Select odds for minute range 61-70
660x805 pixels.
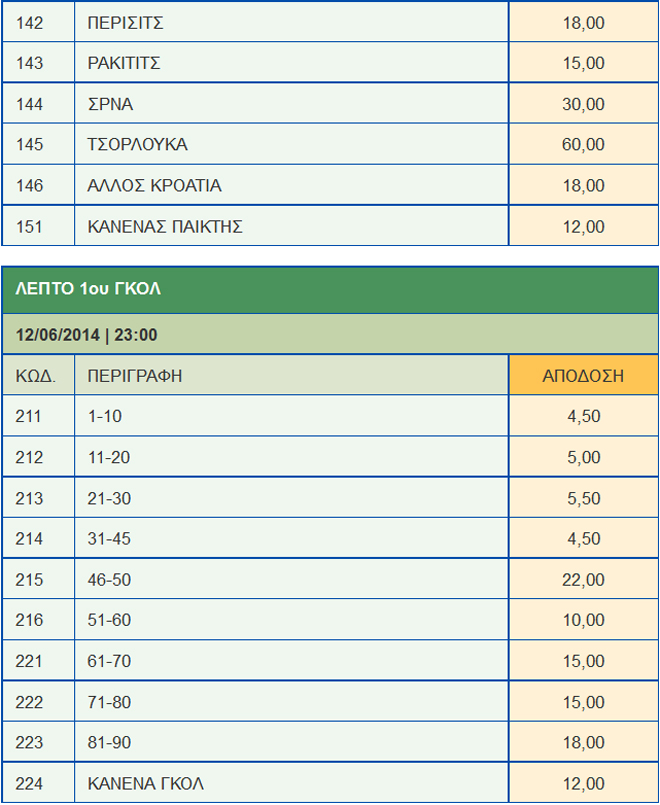click(x=583, y=661)
